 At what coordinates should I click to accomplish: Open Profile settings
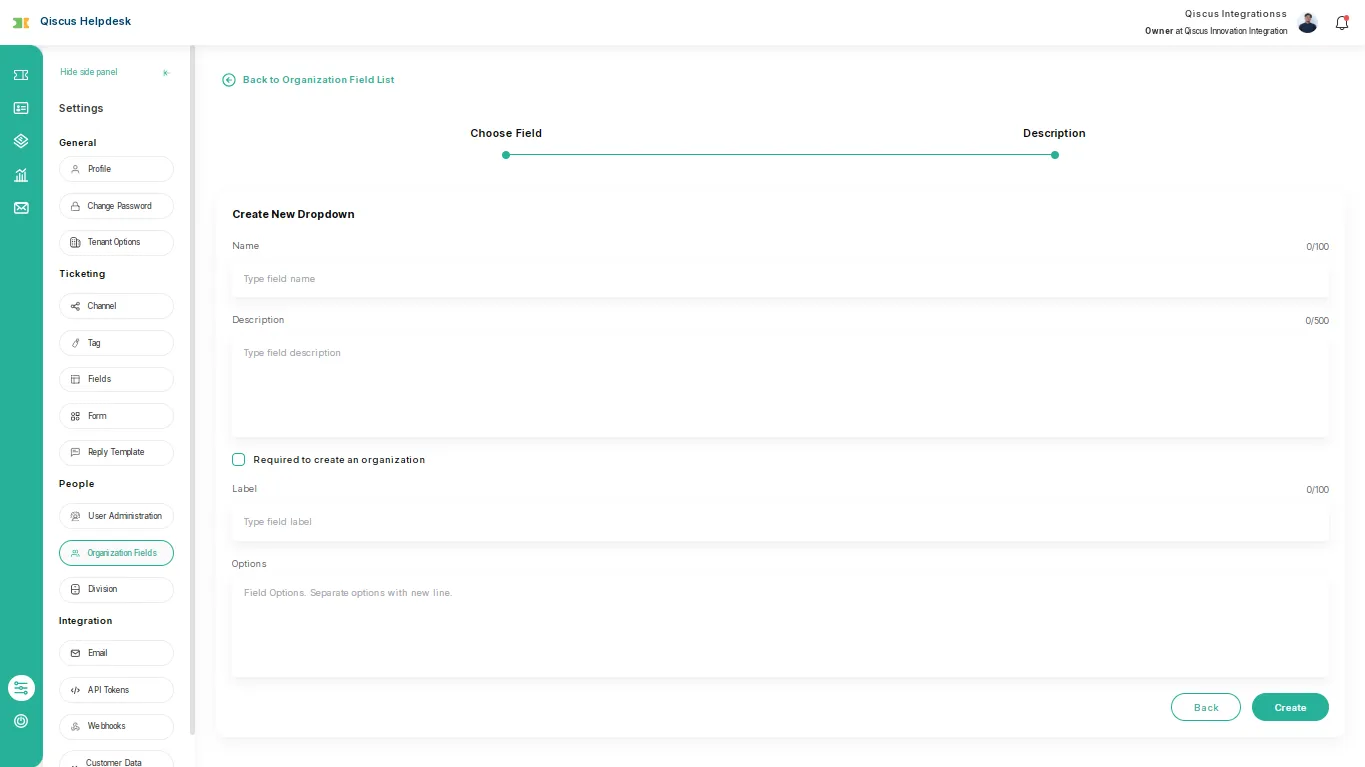click(116, 169)
